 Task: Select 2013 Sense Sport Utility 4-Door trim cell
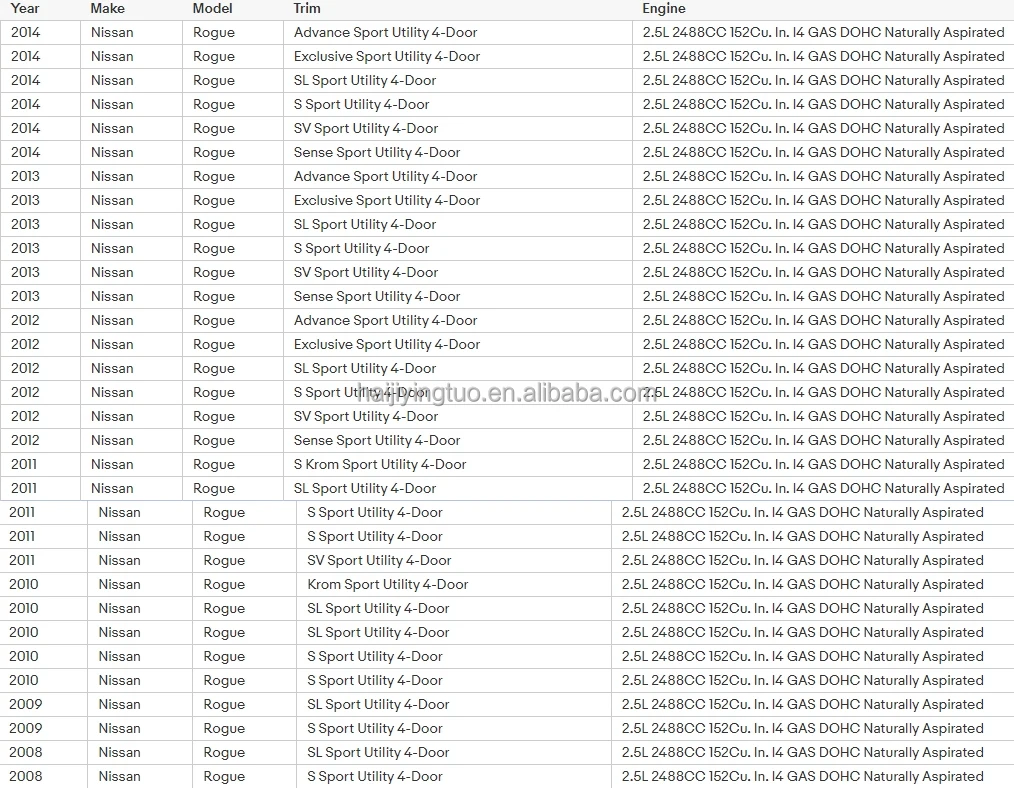458,295
